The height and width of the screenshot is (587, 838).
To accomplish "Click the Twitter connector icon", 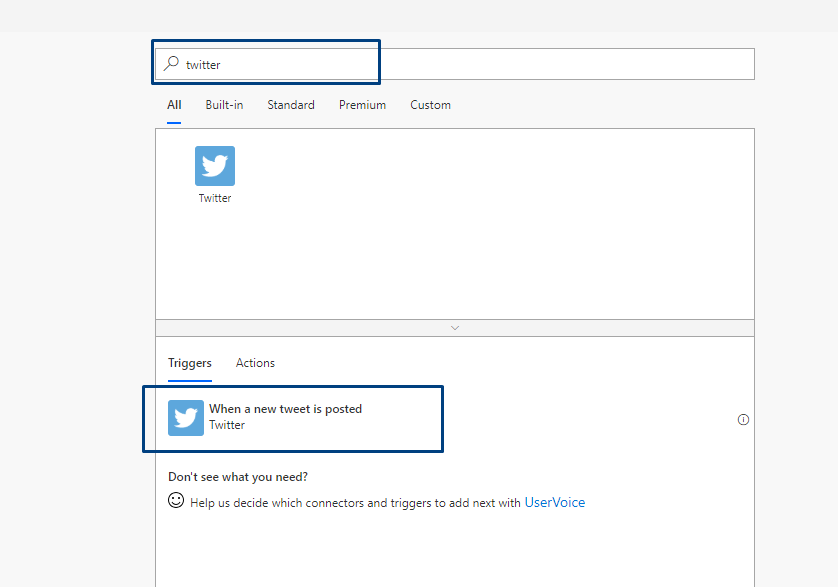I will (215, 166).
